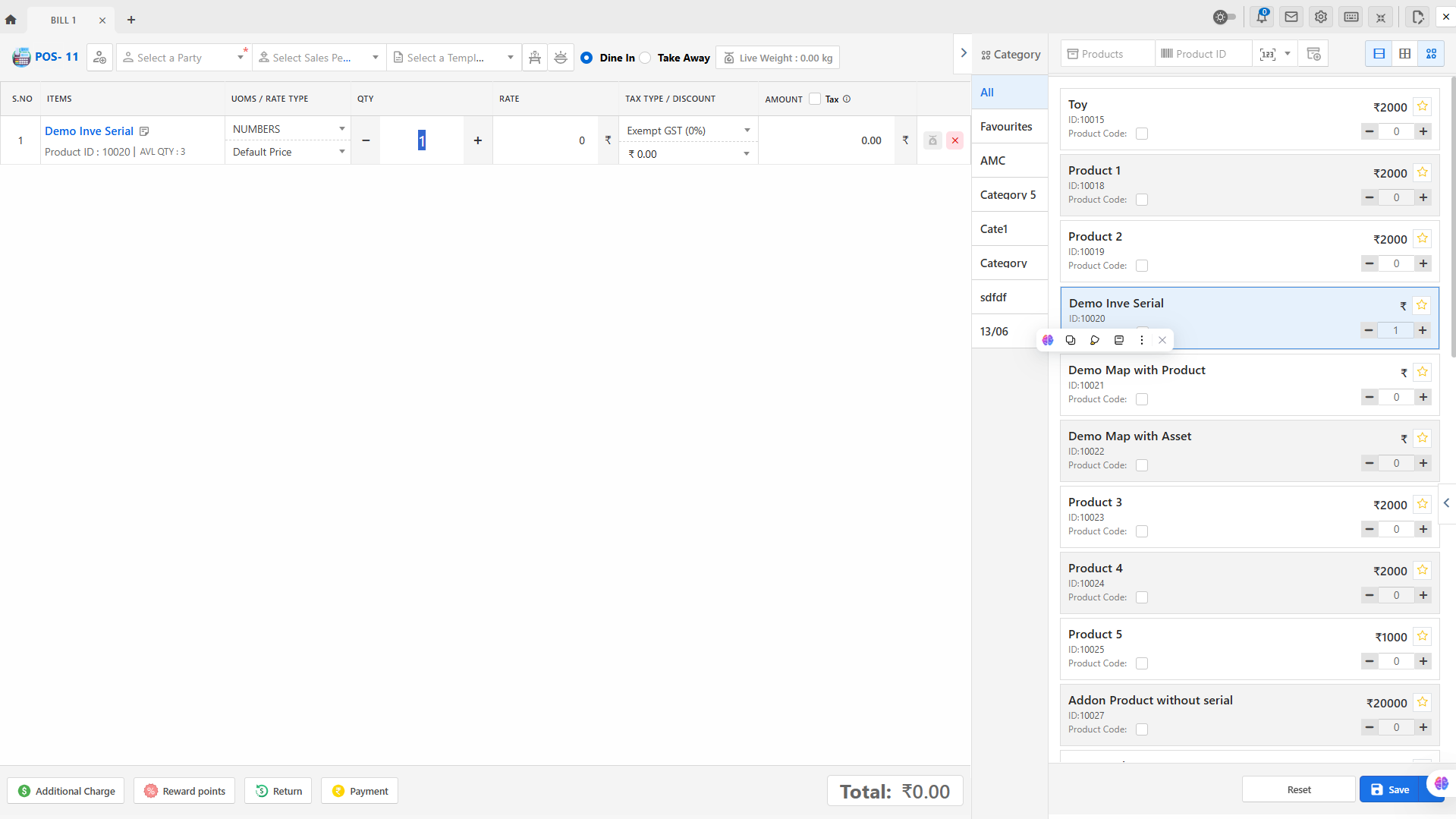Expand the Exempt GST tax type dropdown

coord(687,131)
